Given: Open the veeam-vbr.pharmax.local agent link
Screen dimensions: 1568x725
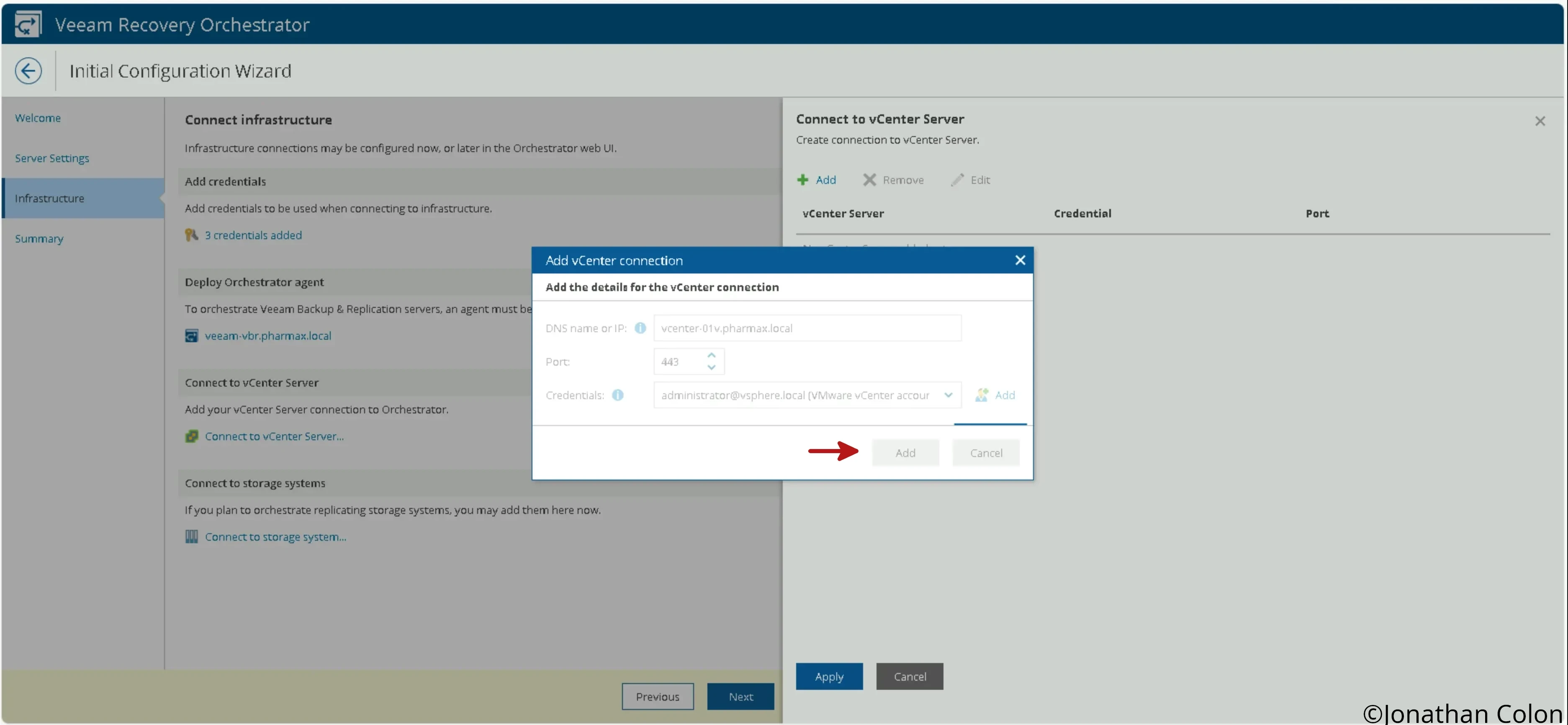Looking at the screenshot, I should pos(268,335).
